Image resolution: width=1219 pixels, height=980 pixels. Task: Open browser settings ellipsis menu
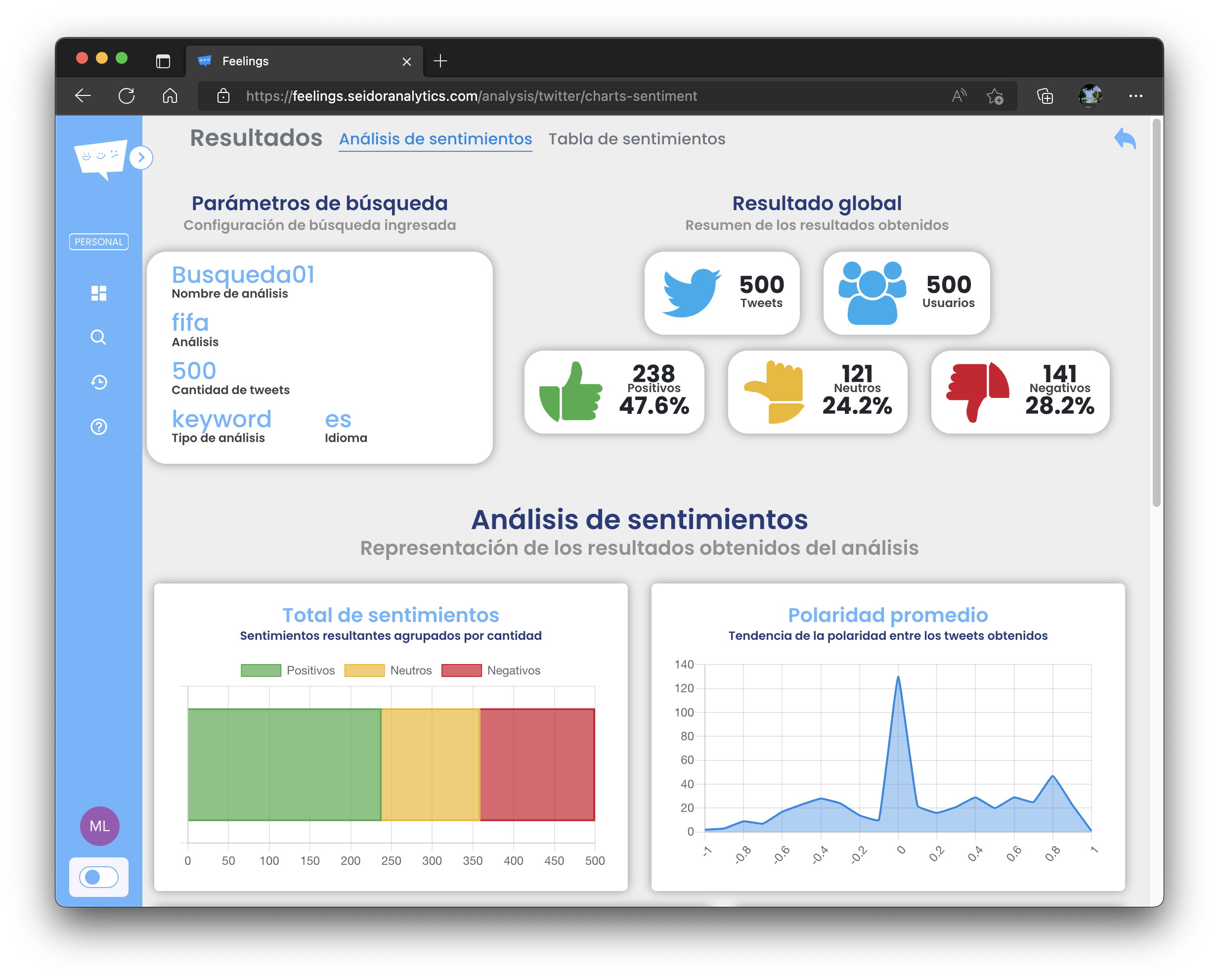[1135, 96]
